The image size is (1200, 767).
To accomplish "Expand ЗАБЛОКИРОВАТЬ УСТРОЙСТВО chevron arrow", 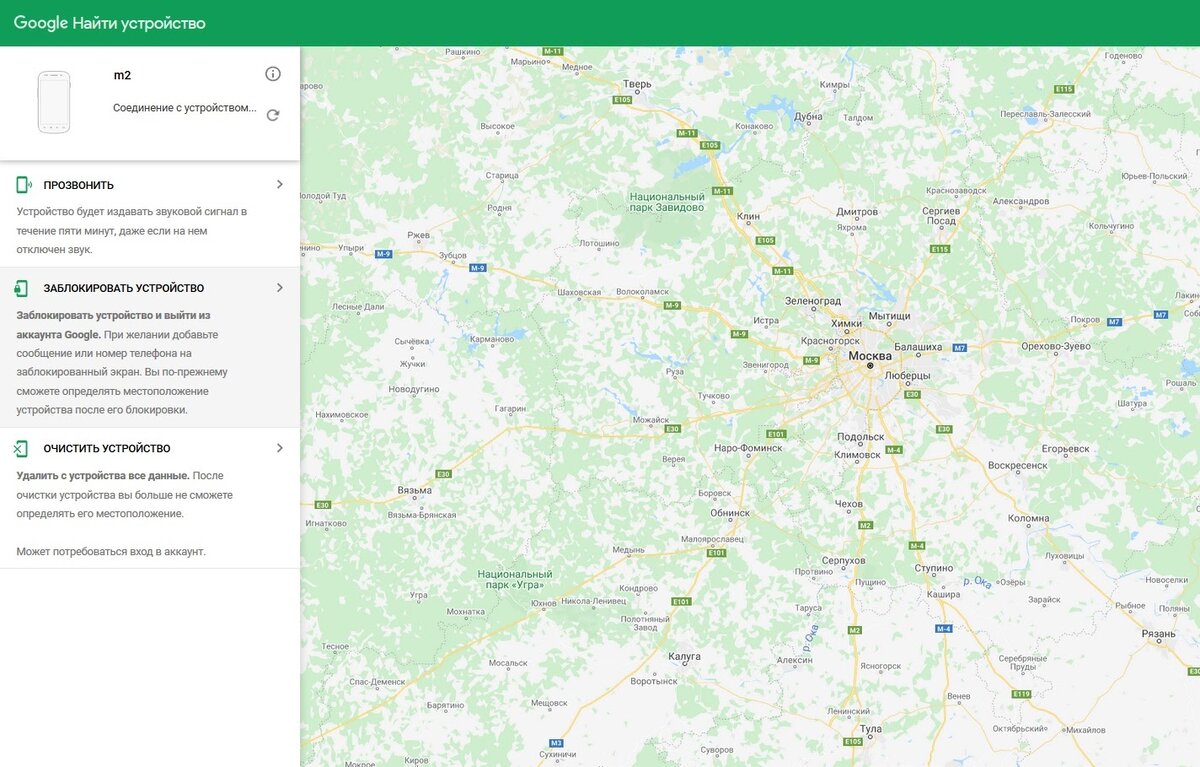I will pos(280,288).
